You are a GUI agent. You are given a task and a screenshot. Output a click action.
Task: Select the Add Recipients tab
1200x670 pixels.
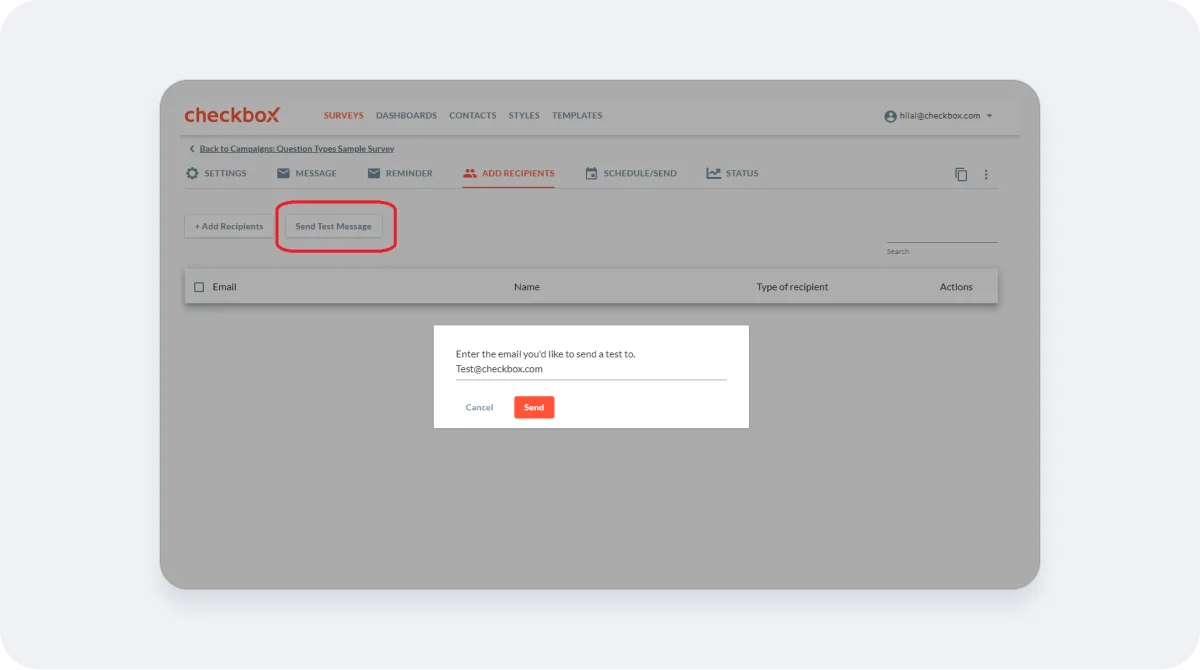click(508, 173)
